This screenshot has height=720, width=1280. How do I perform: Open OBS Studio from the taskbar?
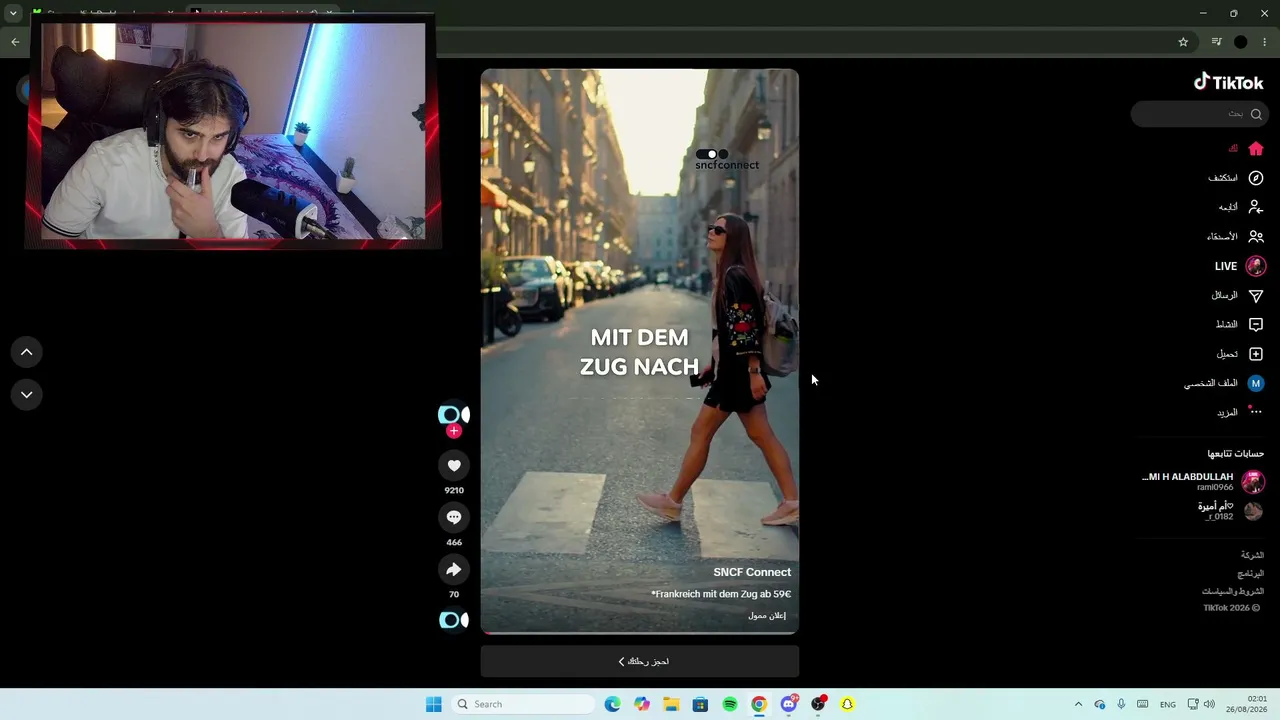(818, 704)
